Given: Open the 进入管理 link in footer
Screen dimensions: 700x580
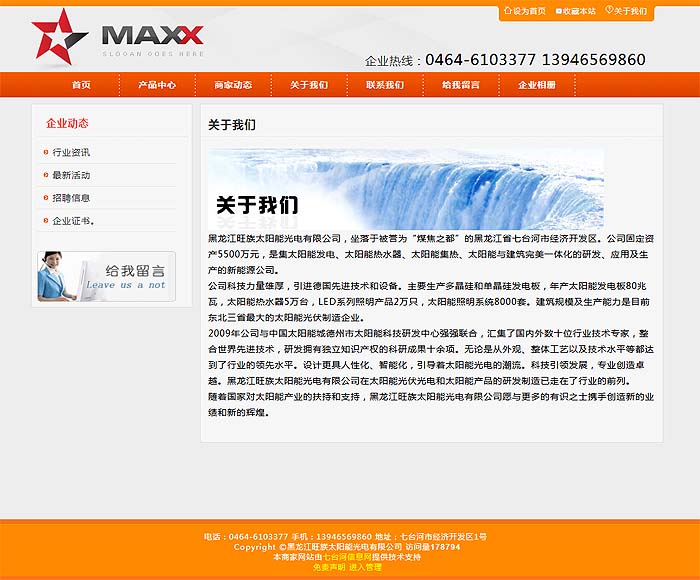Looking at the screenshot, I should 365,567.
